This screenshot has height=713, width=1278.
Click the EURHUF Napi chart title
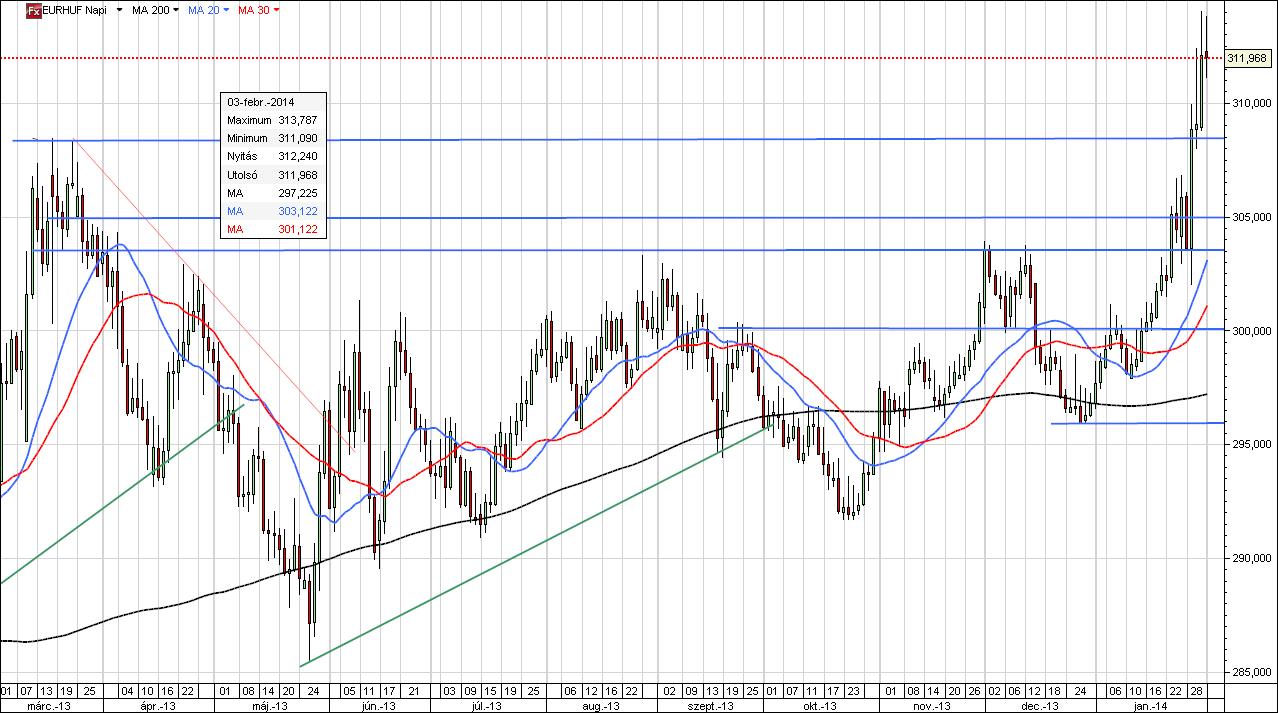[x=75, y=10]
